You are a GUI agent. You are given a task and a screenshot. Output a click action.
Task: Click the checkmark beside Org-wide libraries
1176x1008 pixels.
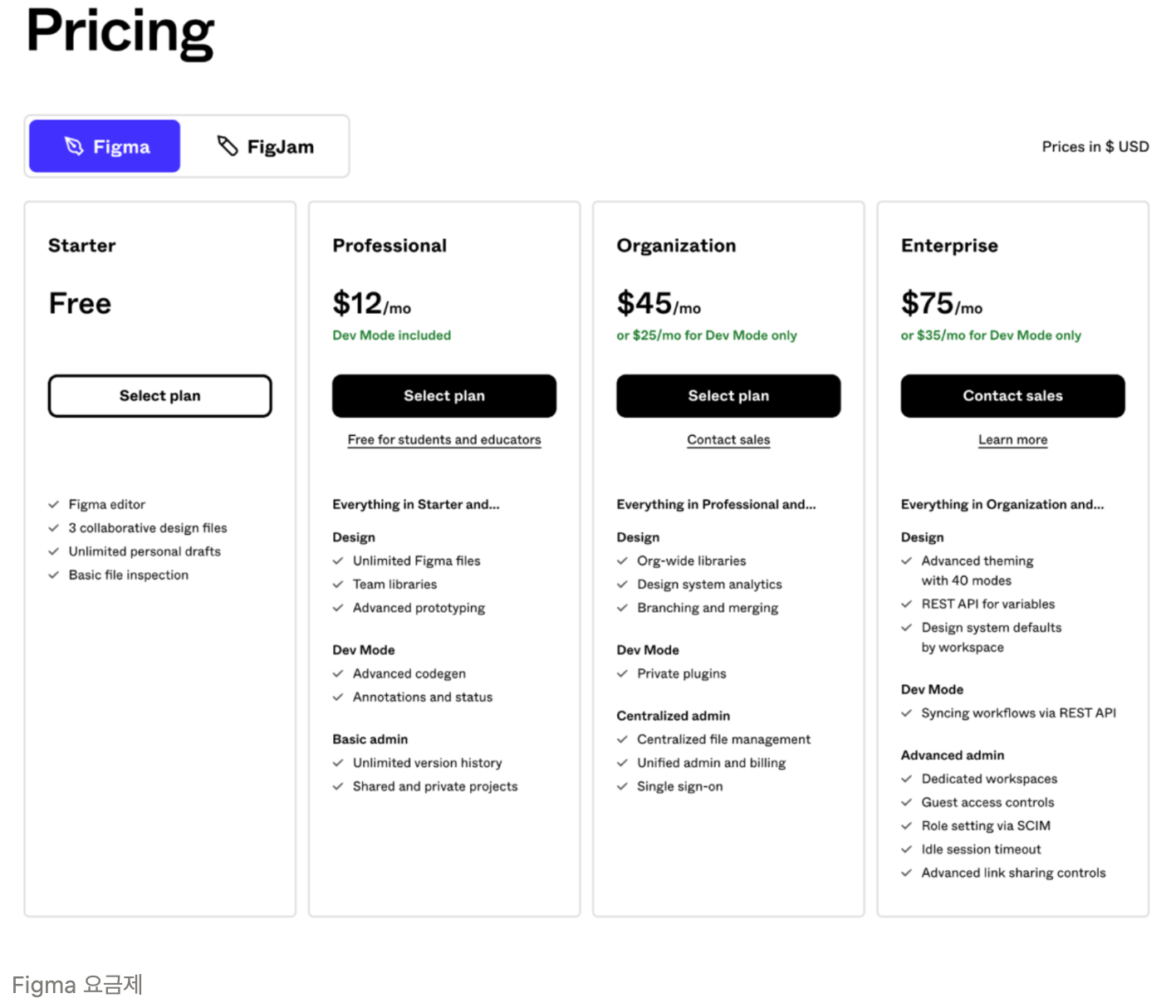(x=622, y=560)
